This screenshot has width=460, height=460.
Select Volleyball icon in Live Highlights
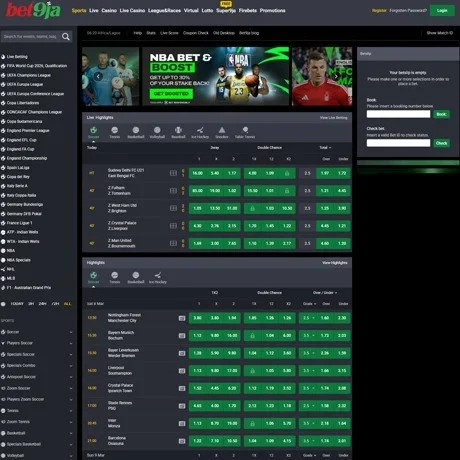click(157, 132)
